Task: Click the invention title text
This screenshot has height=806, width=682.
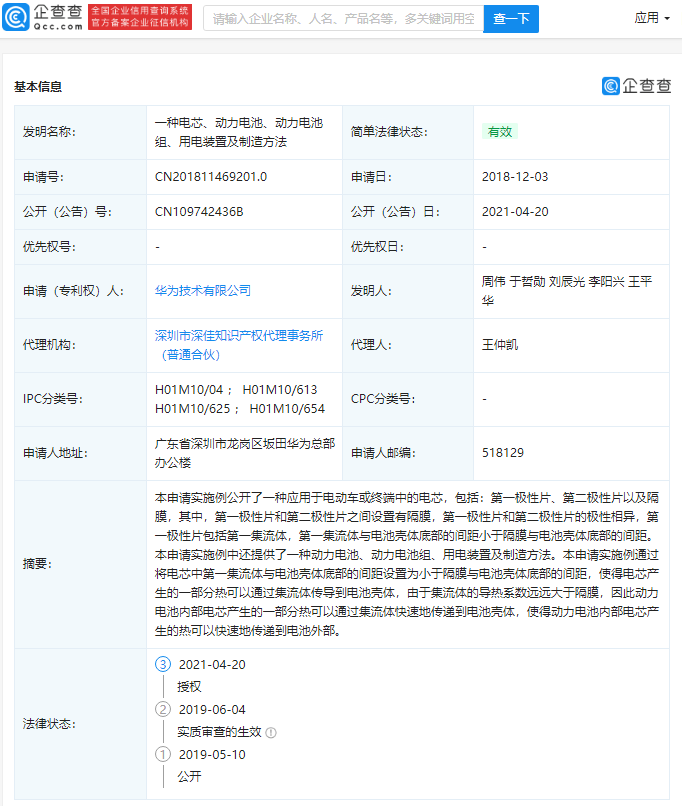Action: click(238, 132)
